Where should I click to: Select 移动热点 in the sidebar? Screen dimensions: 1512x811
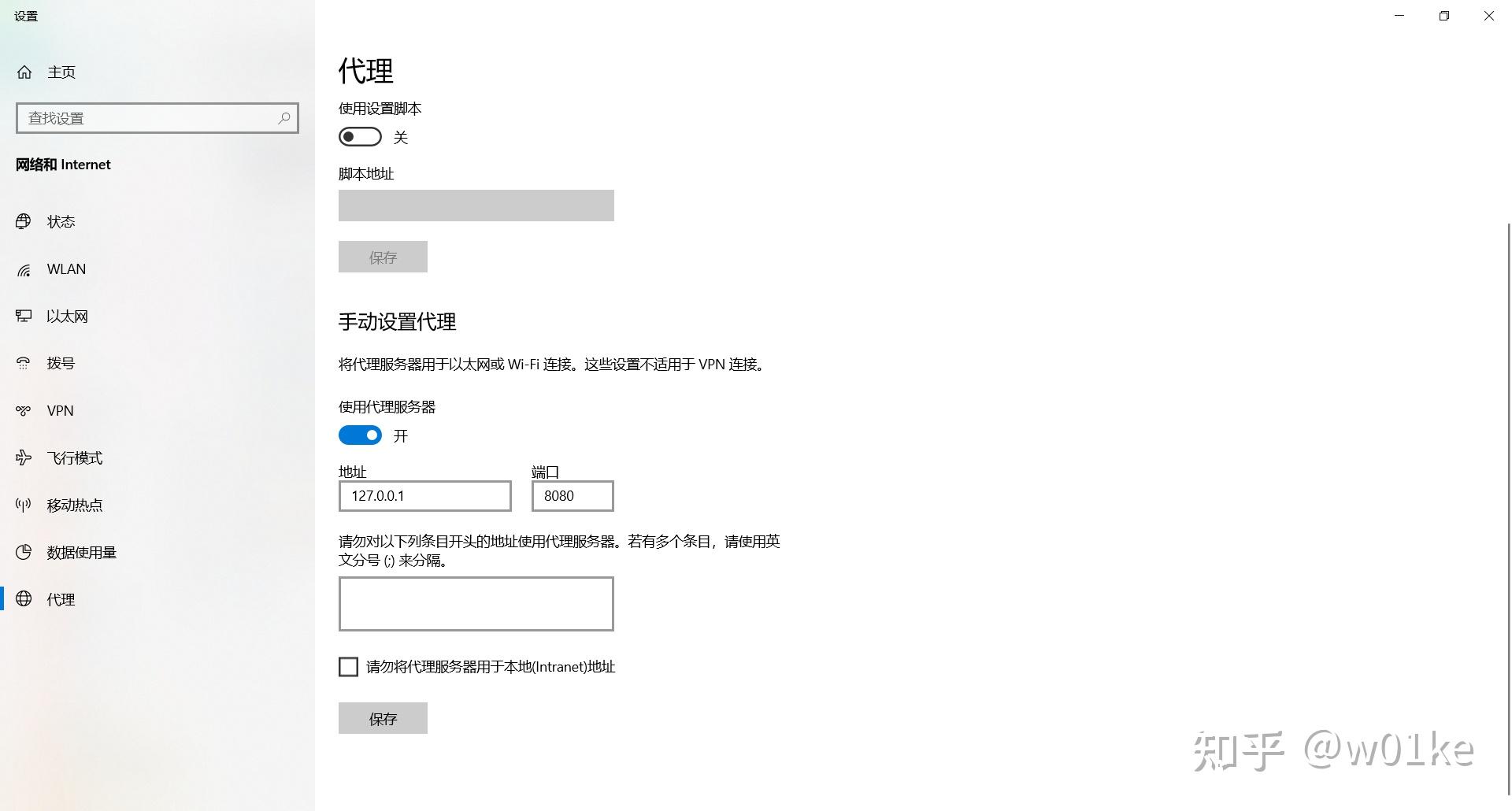tap(157, 505)
